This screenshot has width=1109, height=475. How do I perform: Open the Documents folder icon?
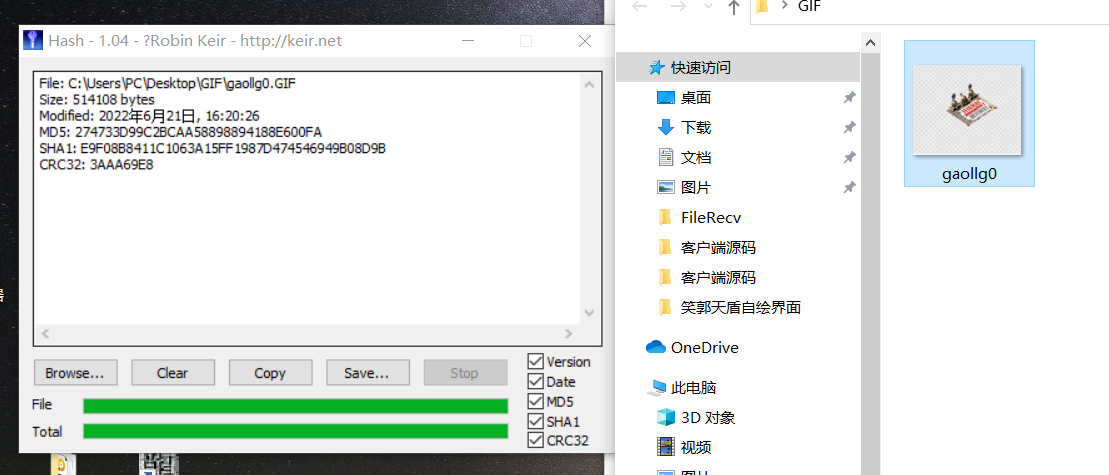(x=666, y=157)
